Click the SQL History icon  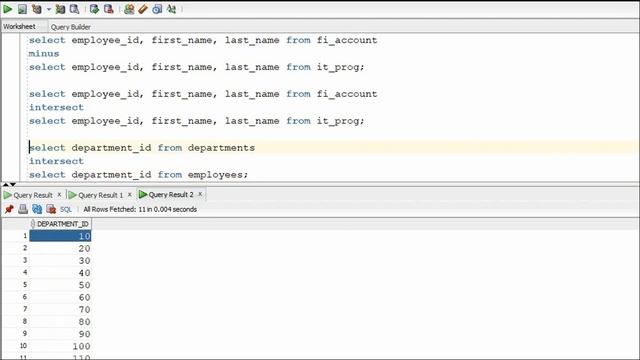tap(157, 9)
